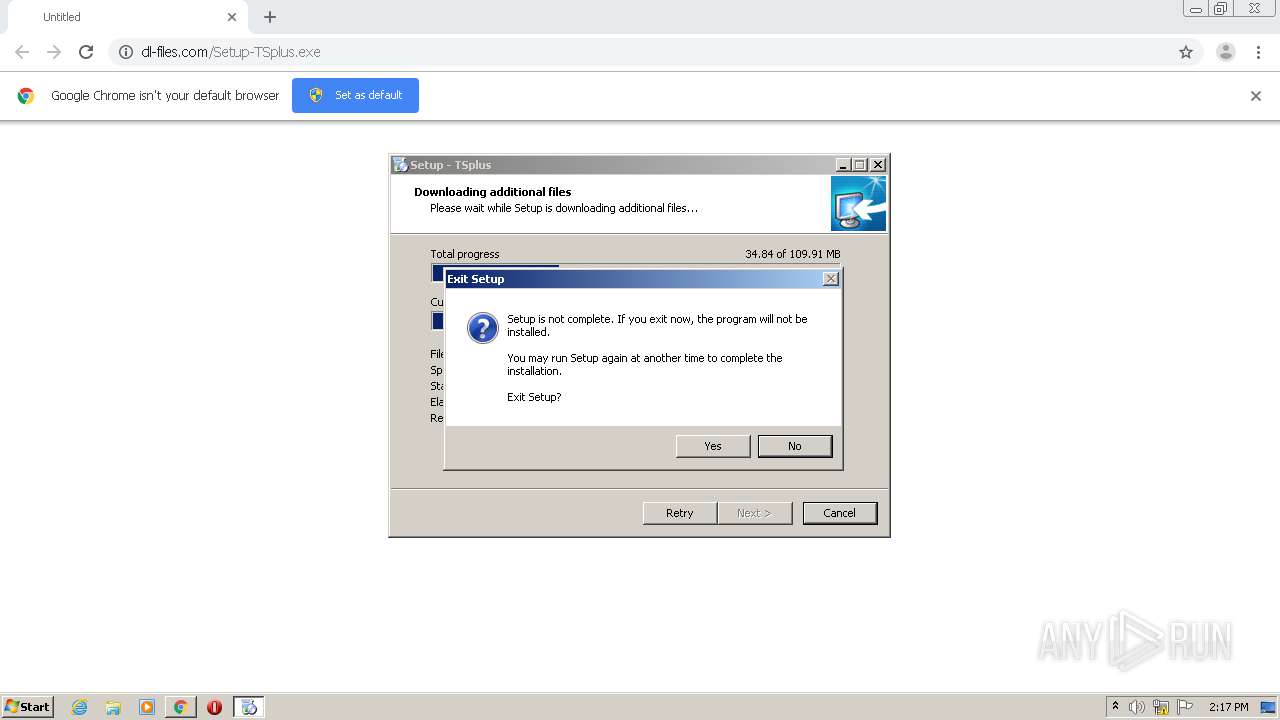The height and width of the screenshot is (720, 1280).
Task: Open the Windows Start menu
Action: 28,706
